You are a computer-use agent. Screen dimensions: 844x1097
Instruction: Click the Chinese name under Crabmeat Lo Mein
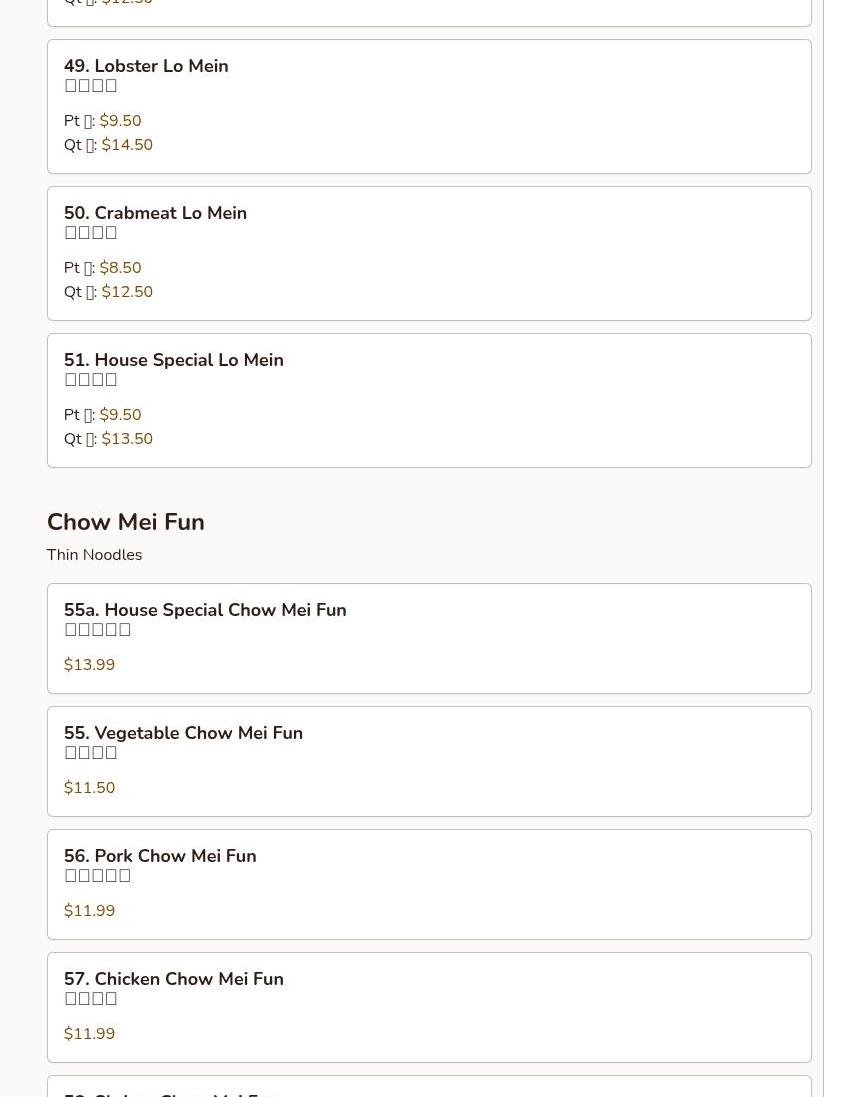pyautogui.click(x=91, y=233)
